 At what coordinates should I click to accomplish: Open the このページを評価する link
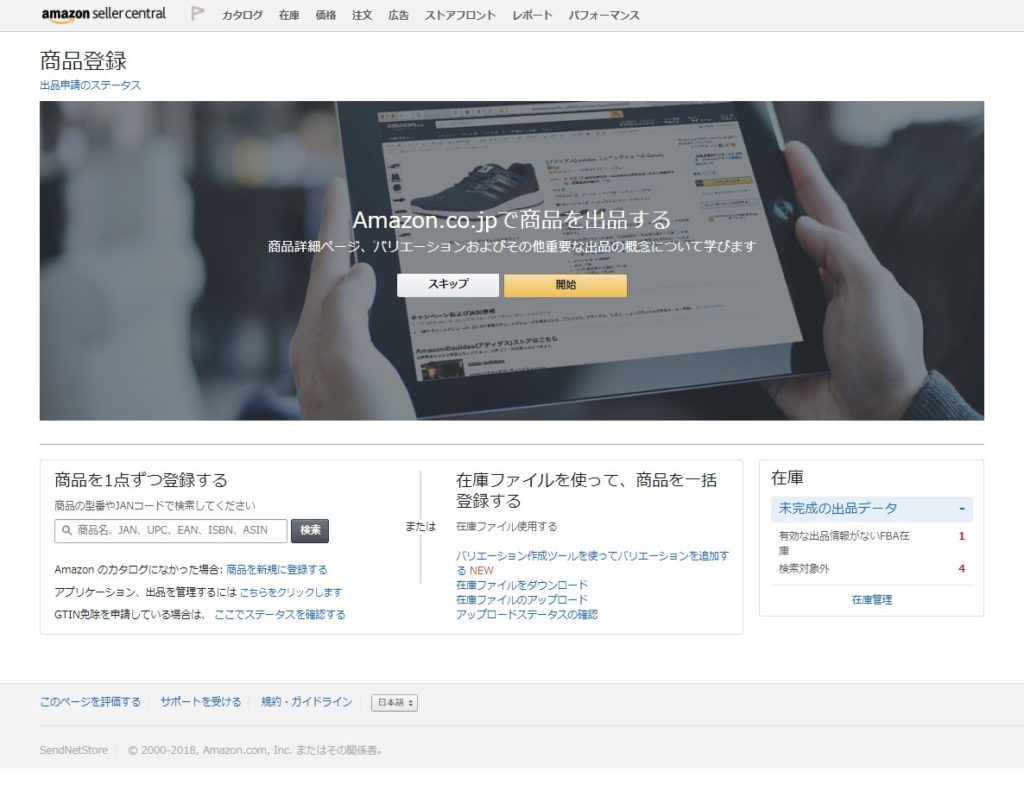[90, 702]
